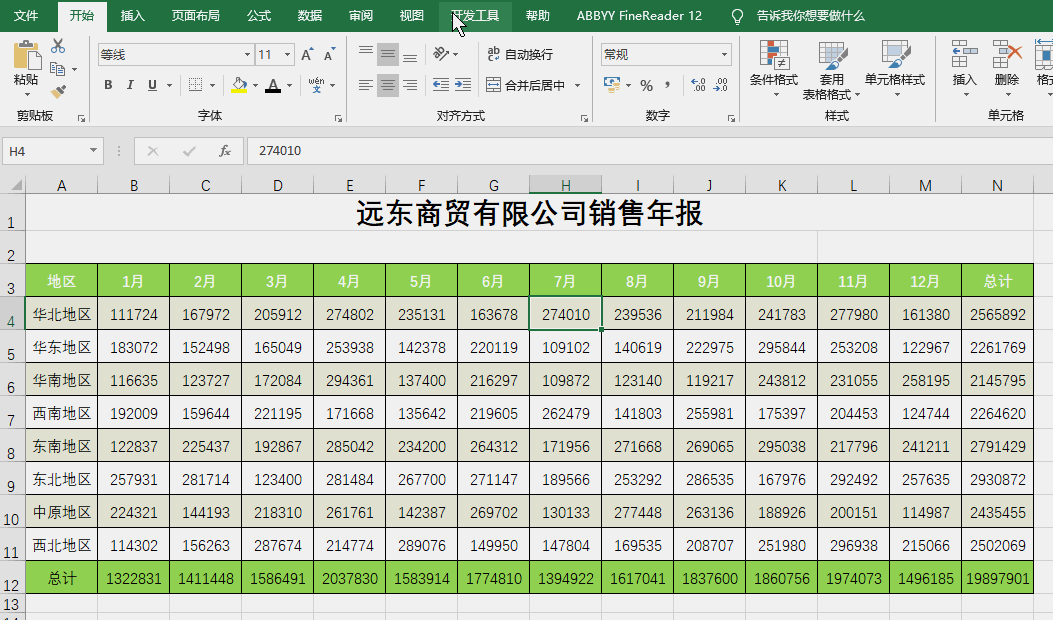The height and width of the screenshot is (620, 1053).
Task: Open the borders dropdown arrow
Action: pyautogui.click(x=212, y=85)
